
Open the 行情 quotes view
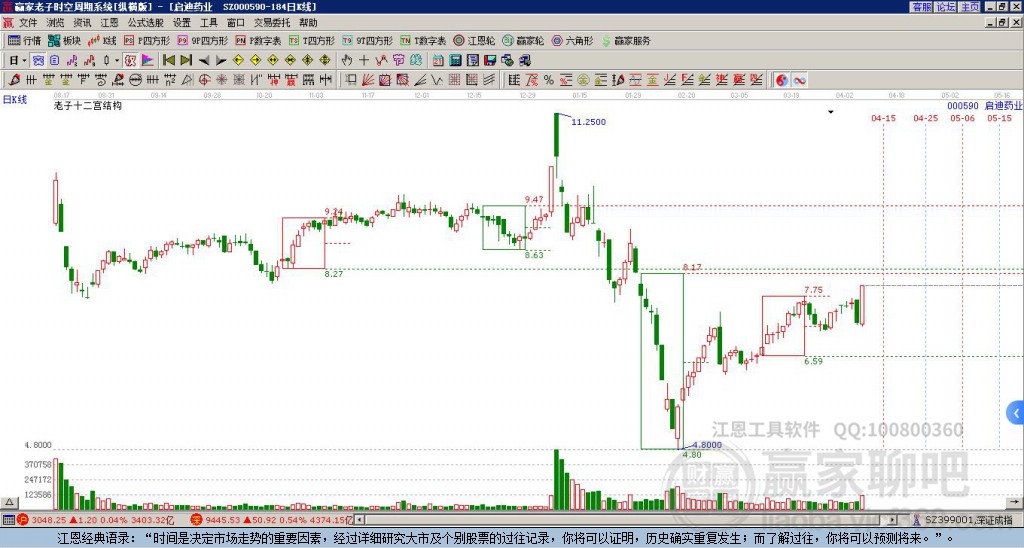click(24, 40)
